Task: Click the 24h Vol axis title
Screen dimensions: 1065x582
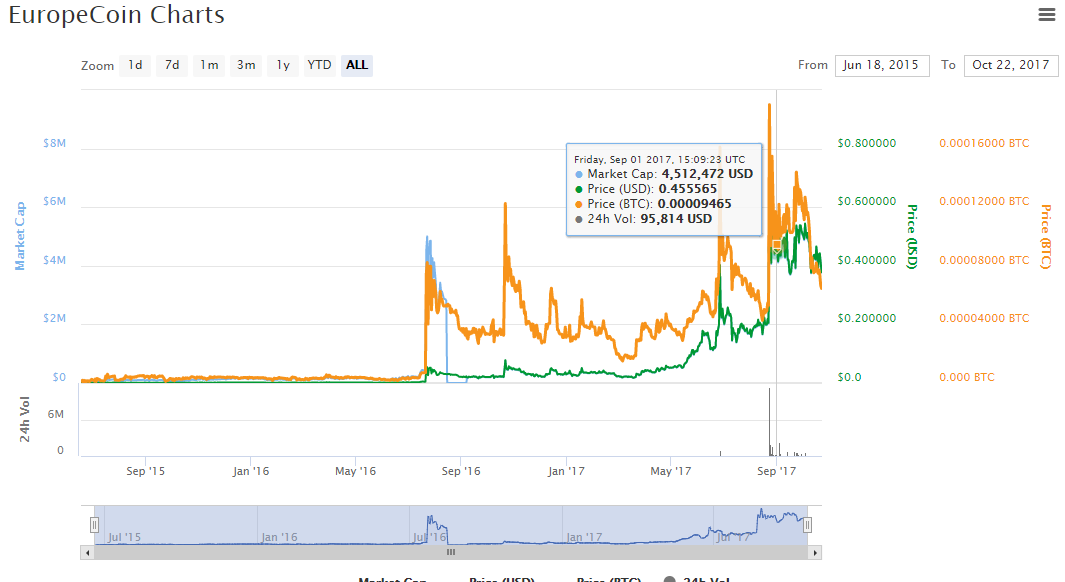Action: tap(24, 419)
